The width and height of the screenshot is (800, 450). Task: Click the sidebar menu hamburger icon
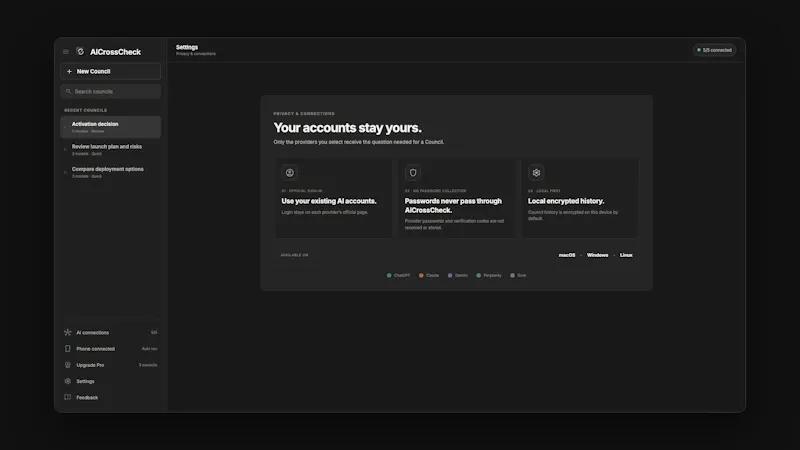[66, 52]
